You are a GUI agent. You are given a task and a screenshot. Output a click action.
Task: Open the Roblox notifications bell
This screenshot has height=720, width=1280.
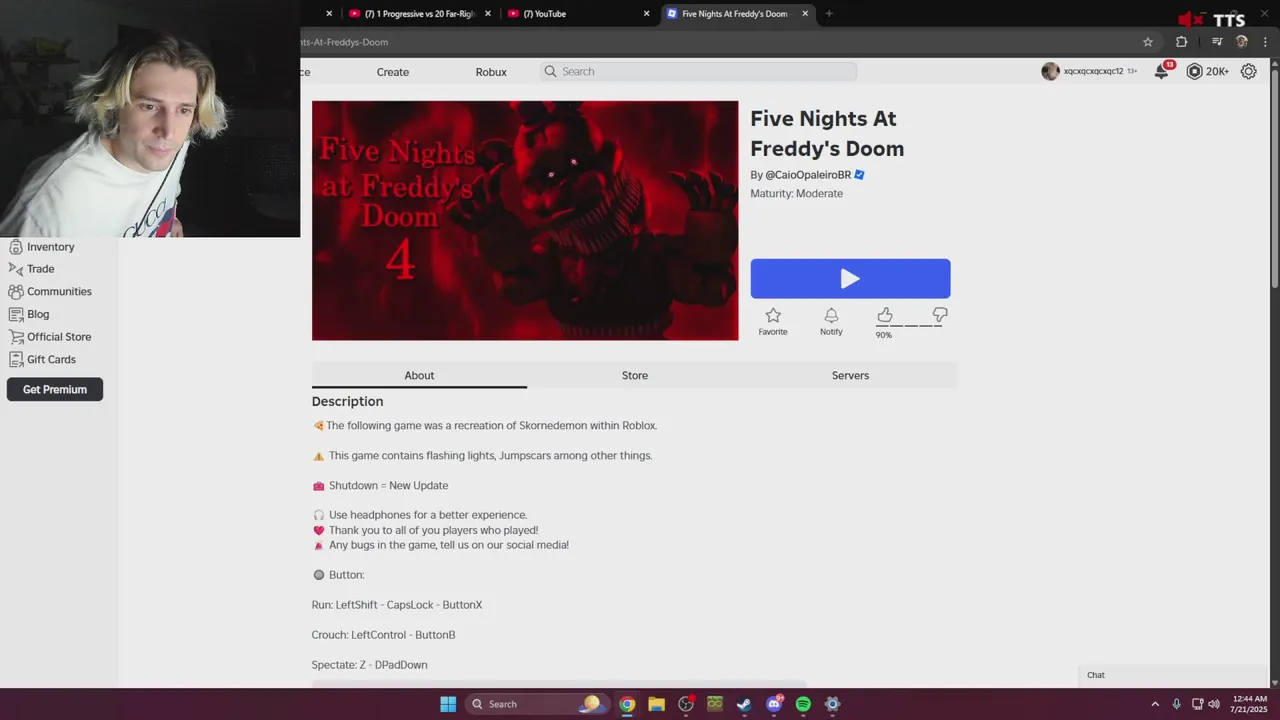click(1162, 71)
